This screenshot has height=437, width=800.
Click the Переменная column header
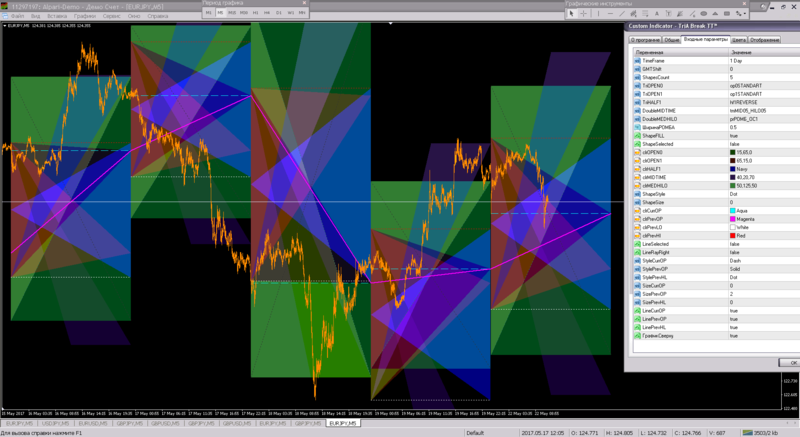pyautogui.click(x=681, y=53)
